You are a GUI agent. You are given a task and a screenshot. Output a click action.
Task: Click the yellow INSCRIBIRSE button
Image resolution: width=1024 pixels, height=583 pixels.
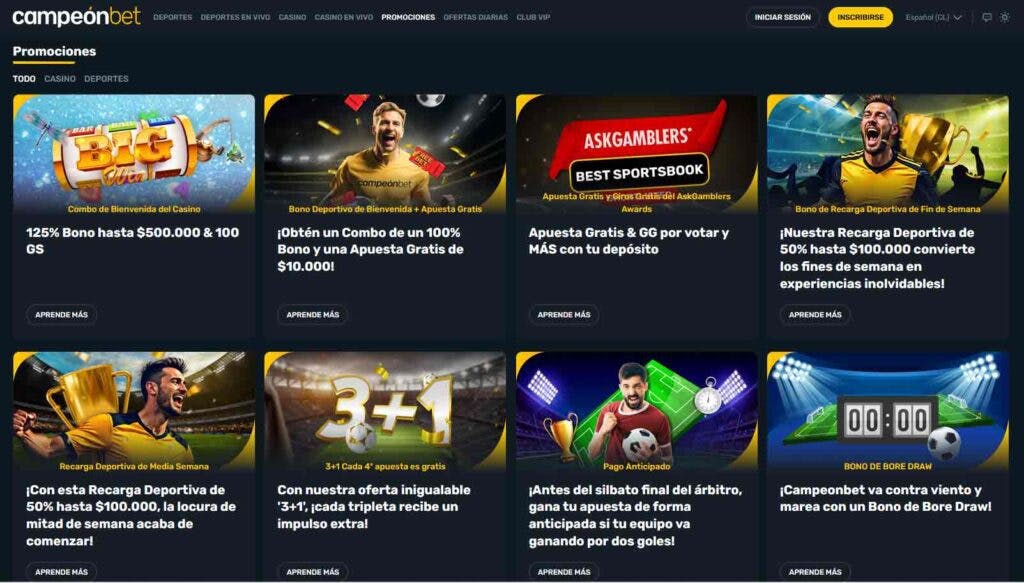(x=860, y=18)
